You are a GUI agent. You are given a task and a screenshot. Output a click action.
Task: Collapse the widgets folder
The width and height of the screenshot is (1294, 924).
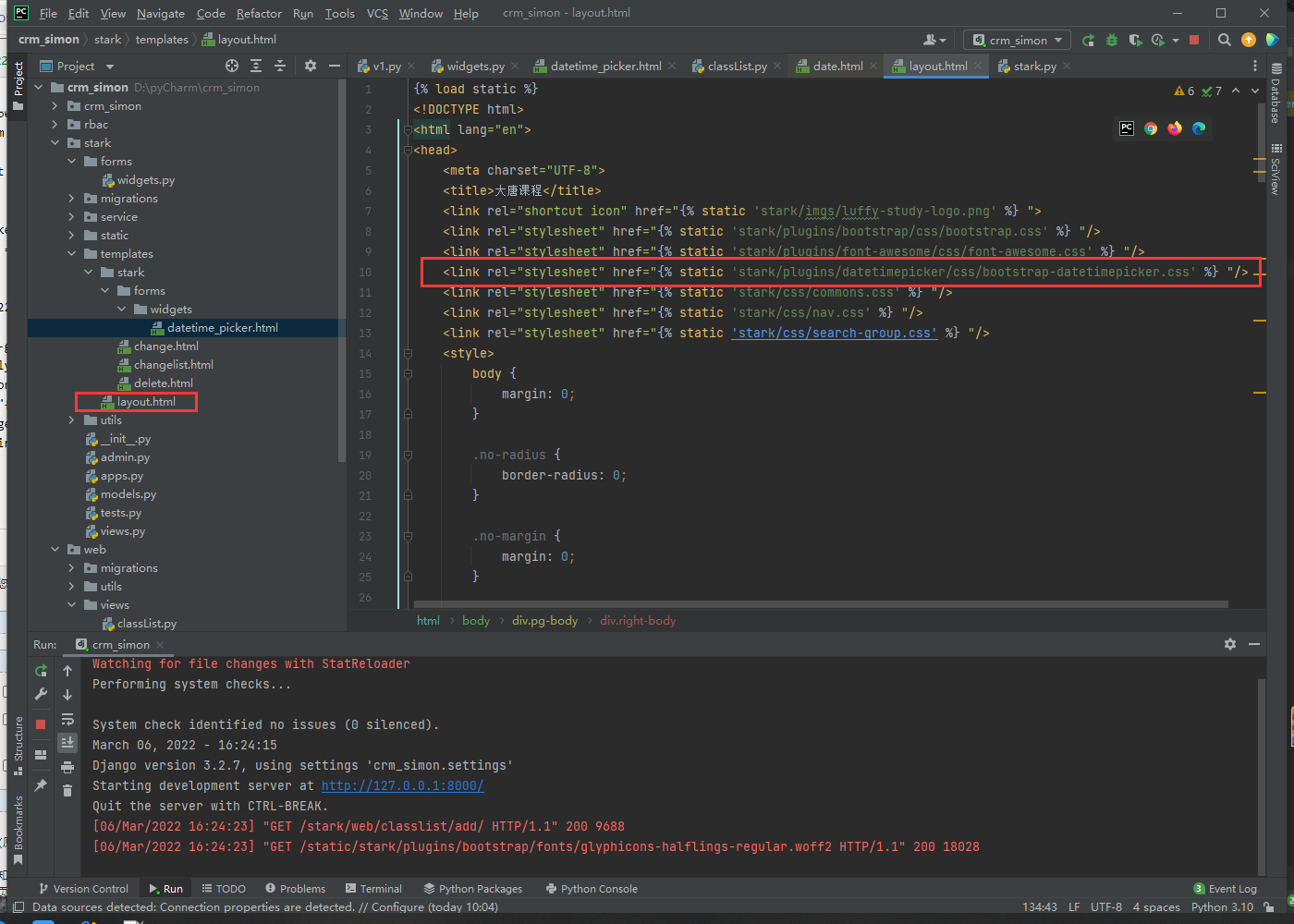pyautogui.click(x=122, y=310)
